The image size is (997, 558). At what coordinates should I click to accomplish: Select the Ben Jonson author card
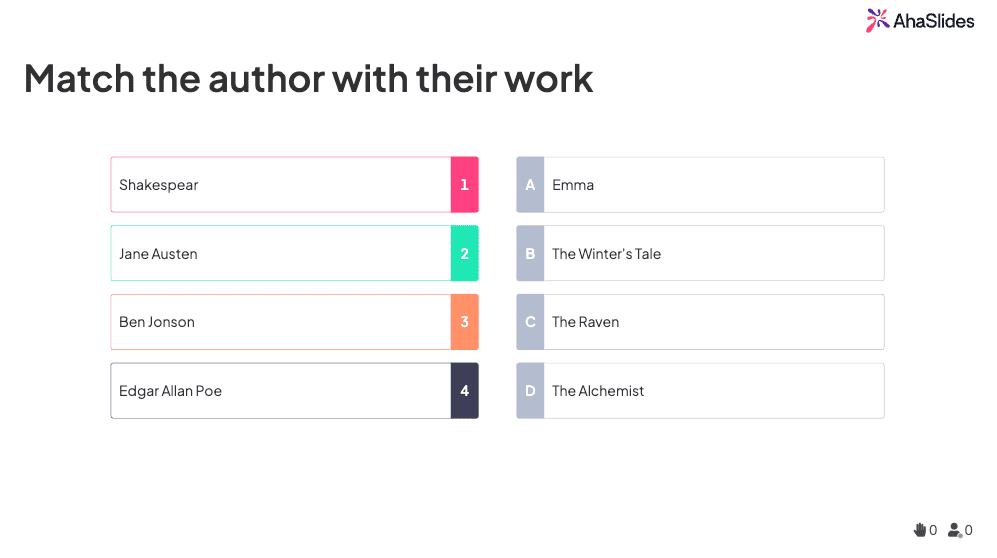click(x=294, y=322)
